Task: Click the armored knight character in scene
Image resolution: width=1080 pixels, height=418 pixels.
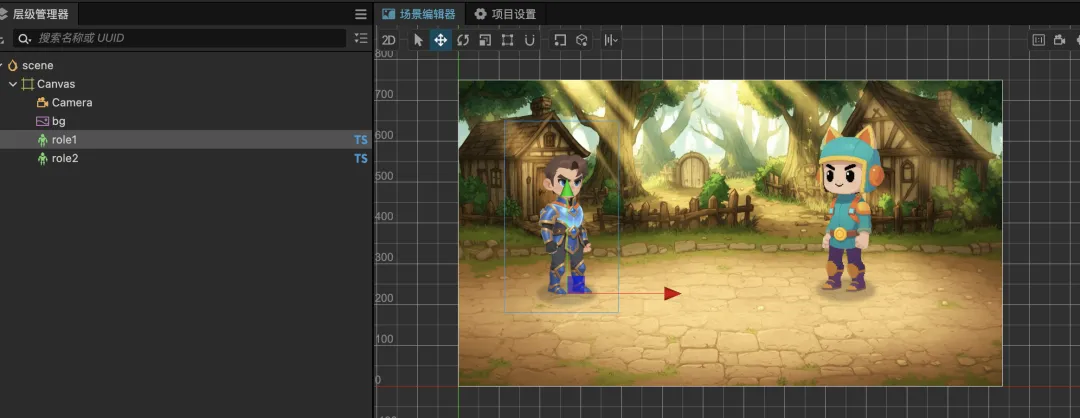Action: pyautogui.click(x=566, y=226)
